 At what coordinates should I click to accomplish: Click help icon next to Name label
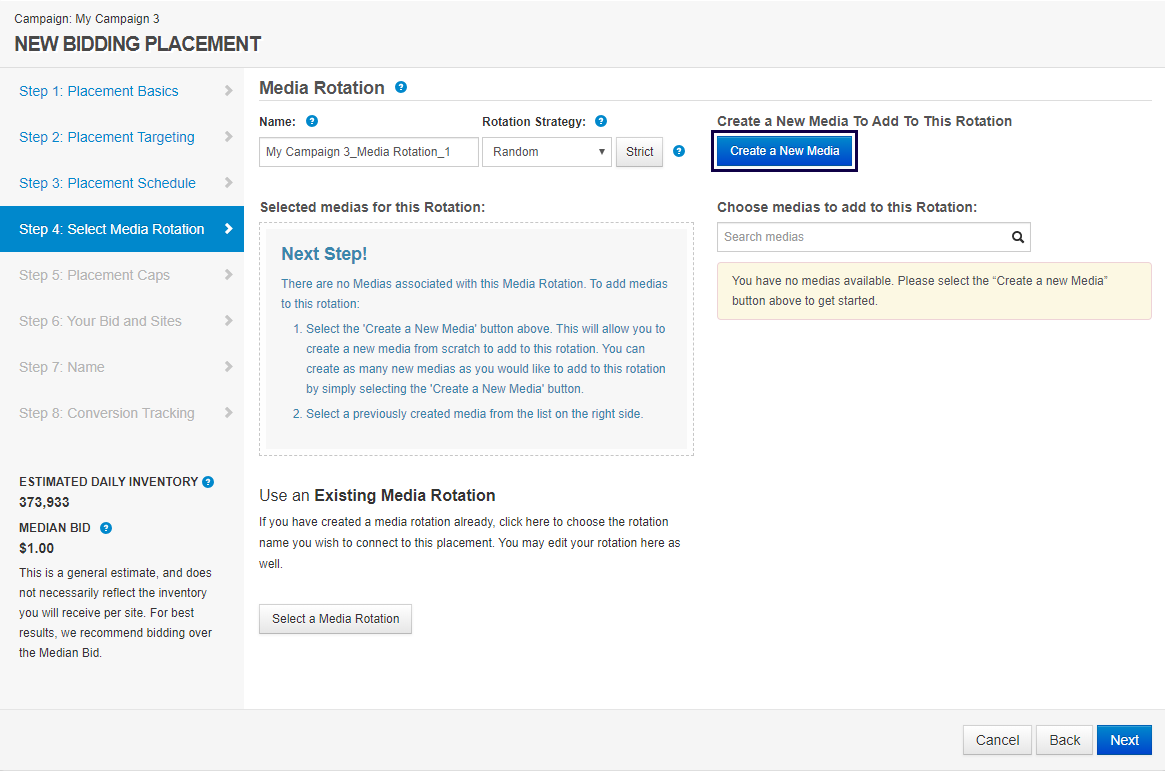(312, 121)
